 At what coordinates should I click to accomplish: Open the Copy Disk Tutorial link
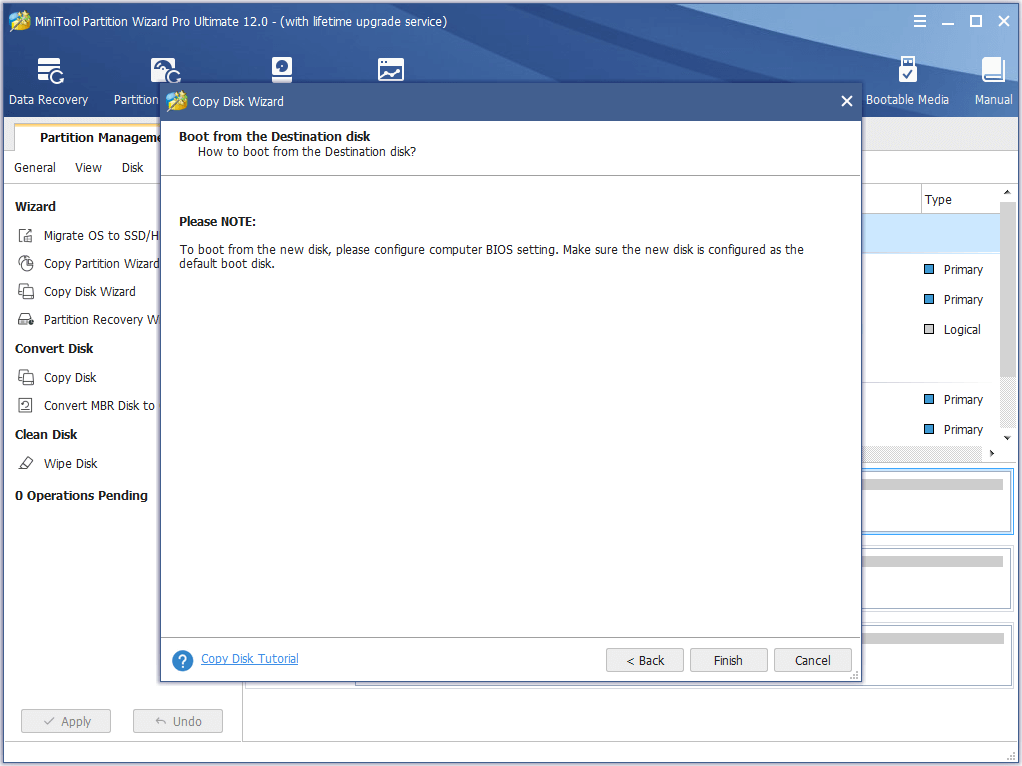coord(249,659)
